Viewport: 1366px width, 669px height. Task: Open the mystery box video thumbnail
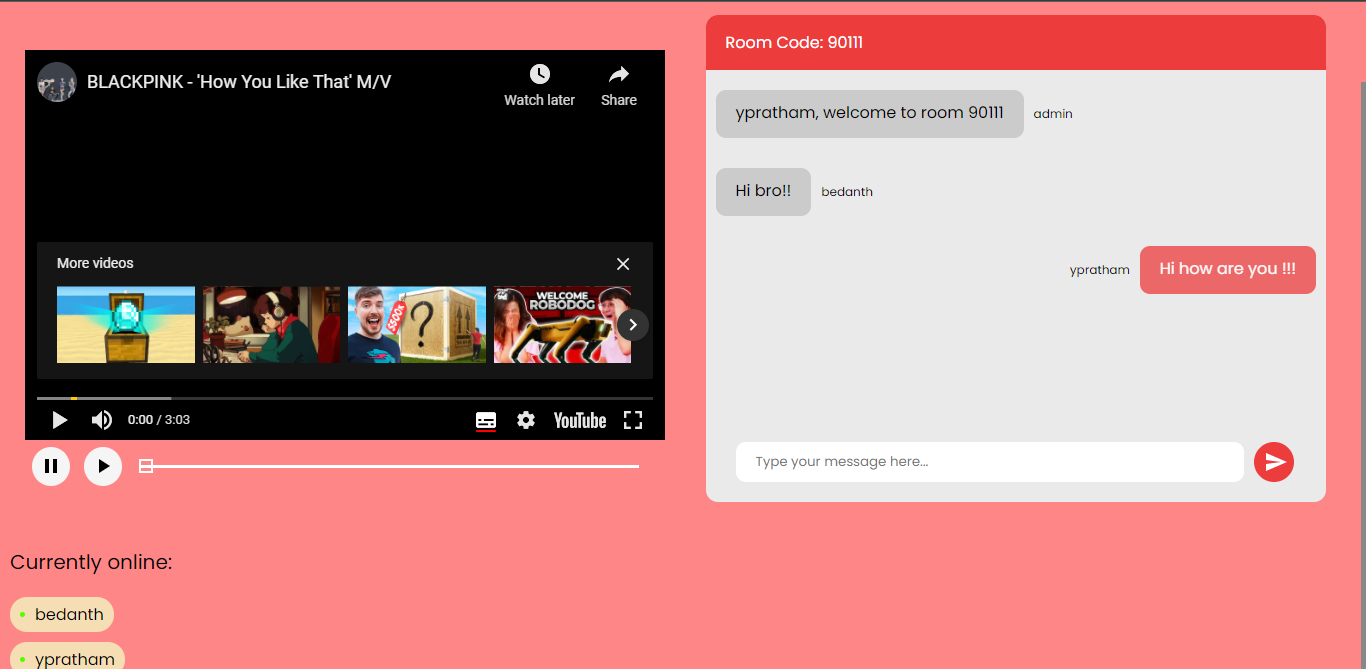tap(417, 325)
